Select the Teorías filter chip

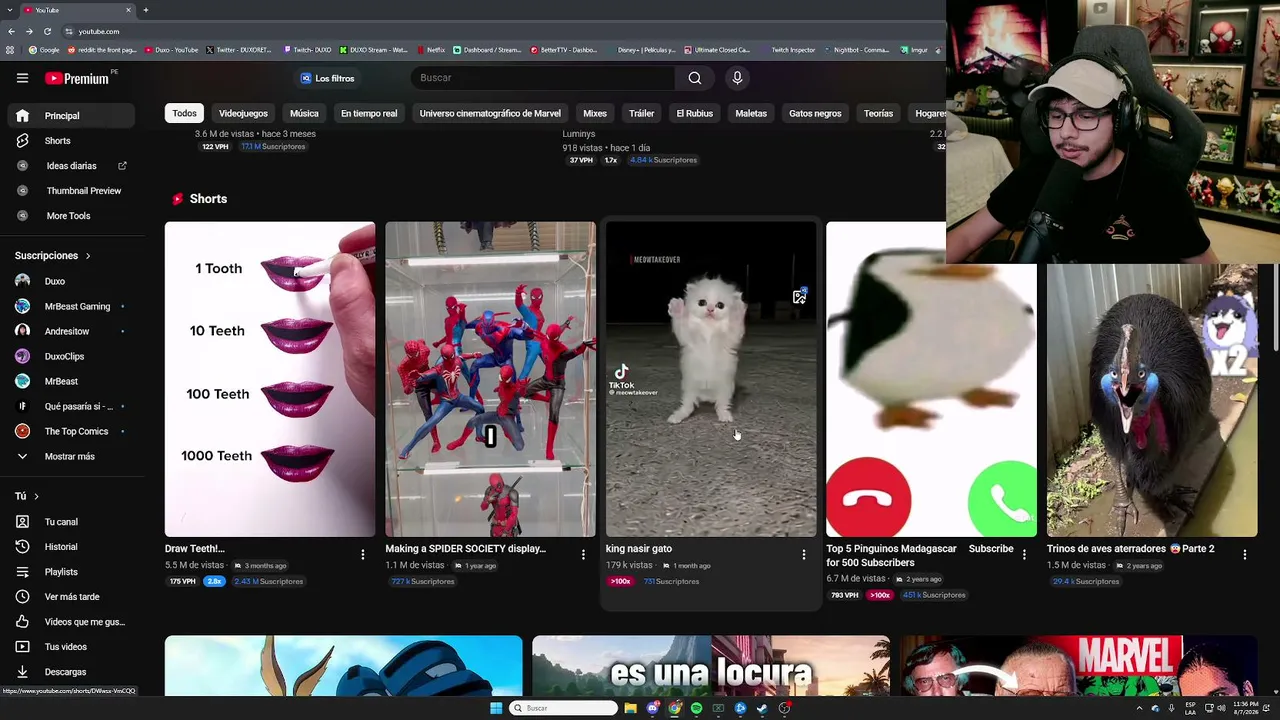point(878,113)
